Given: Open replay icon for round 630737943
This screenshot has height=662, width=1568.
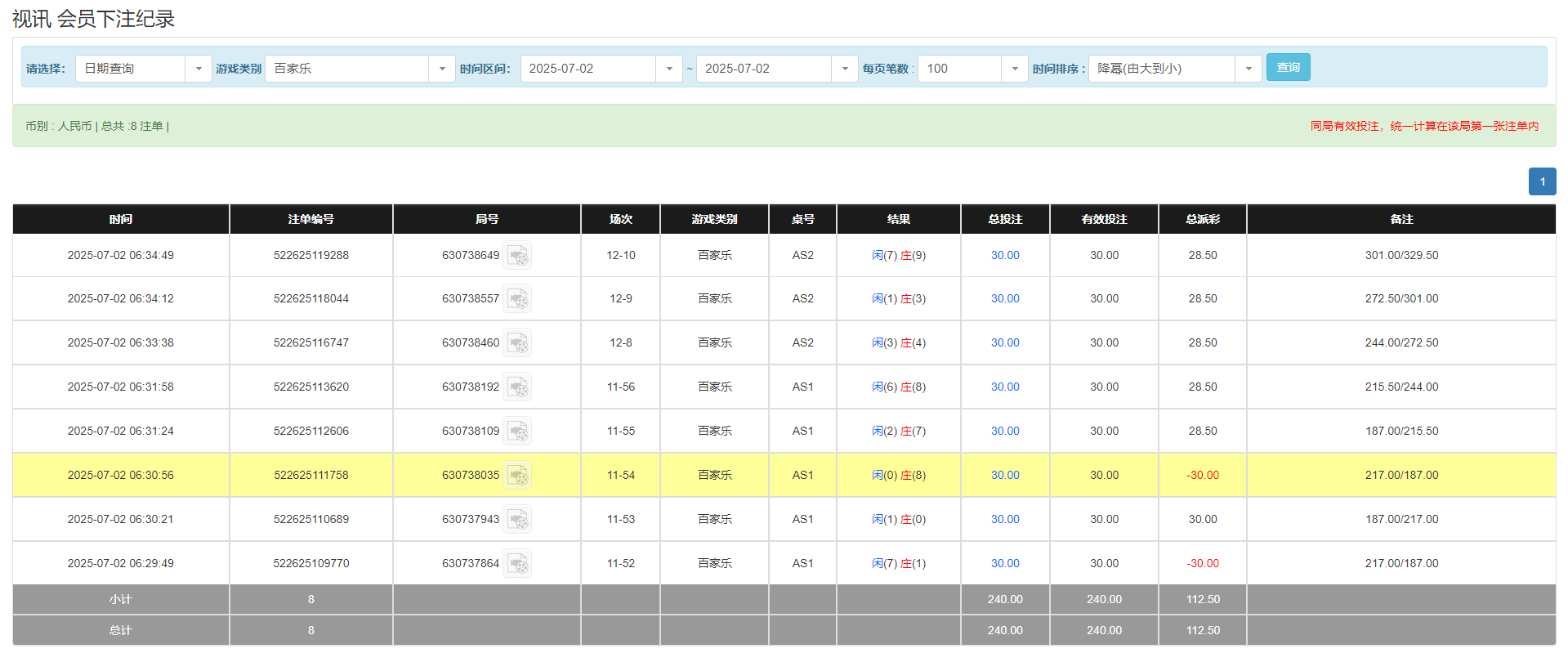Looking at the screenshot, I should 517,520.
